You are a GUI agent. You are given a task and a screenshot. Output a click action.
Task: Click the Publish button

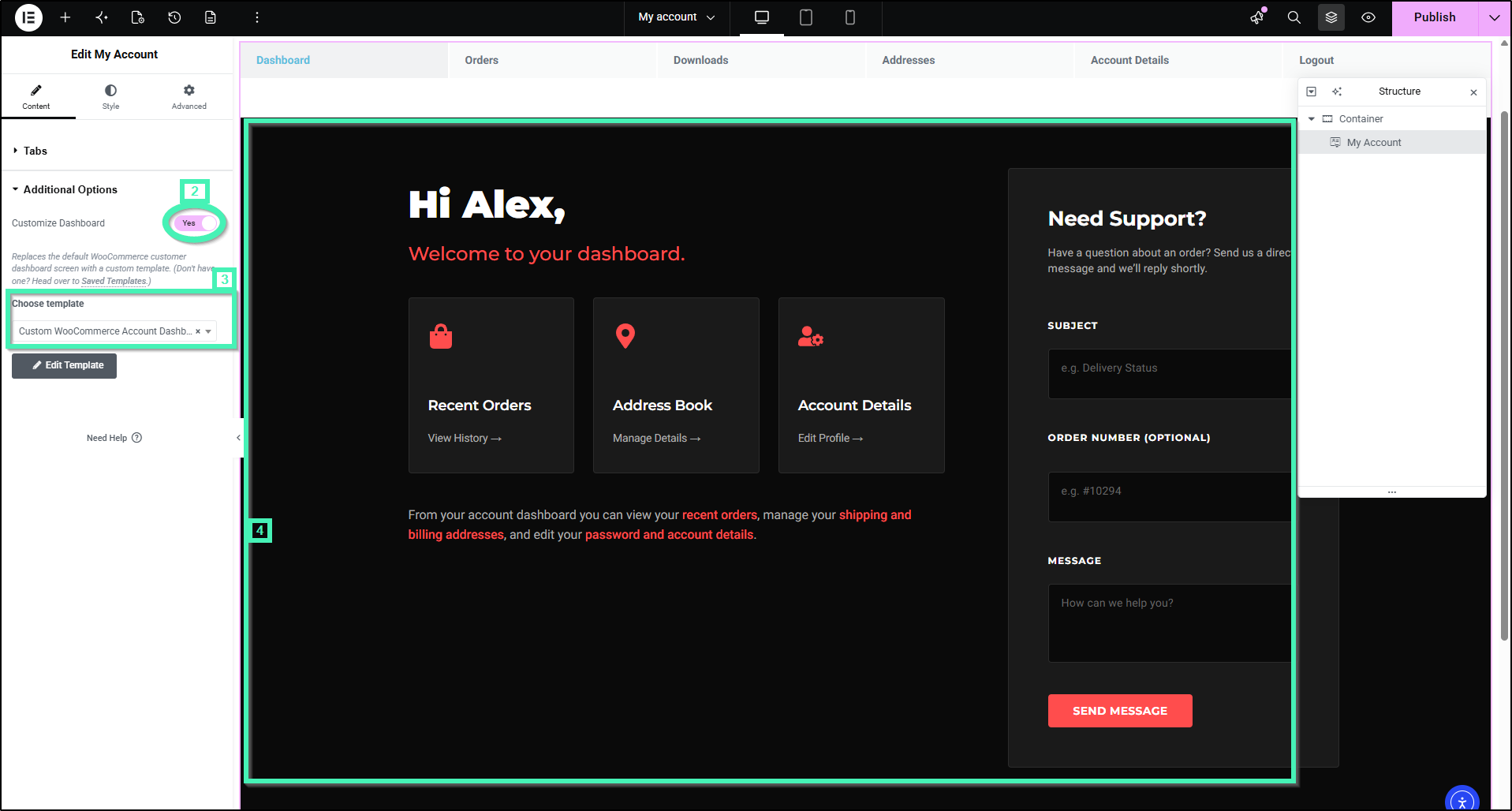click(1435, 17)
